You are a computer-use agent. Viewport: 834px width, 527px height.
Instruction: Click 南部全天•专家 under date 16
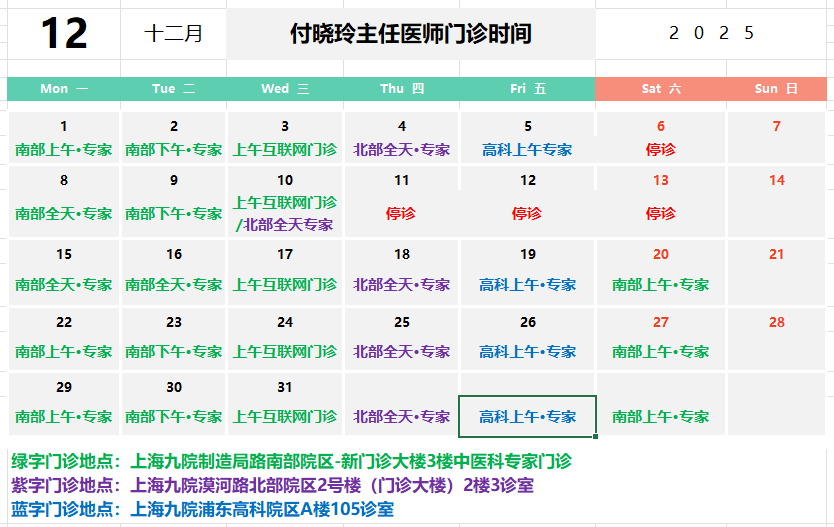click(174, 285)
